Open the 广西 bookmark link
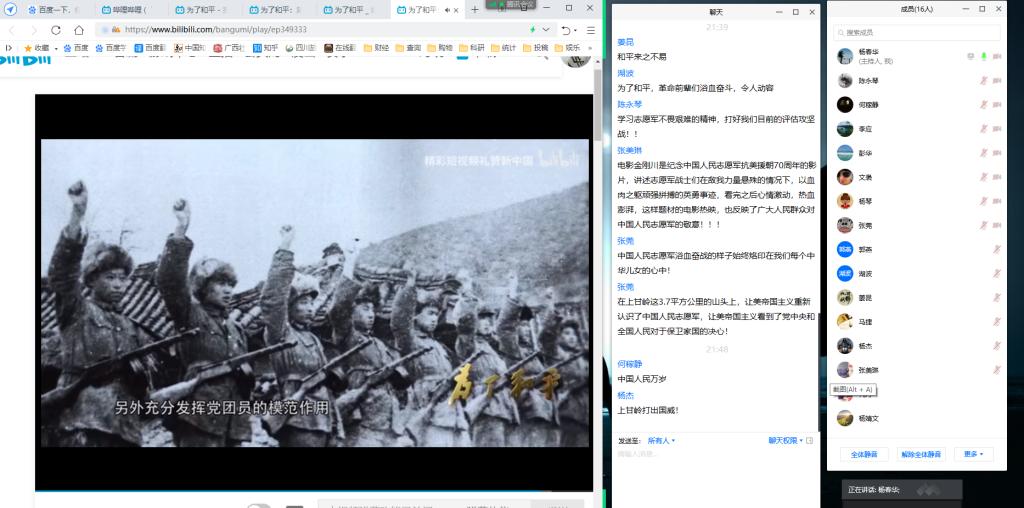This screenshot has width=1024, height=508. coord(229,48)
